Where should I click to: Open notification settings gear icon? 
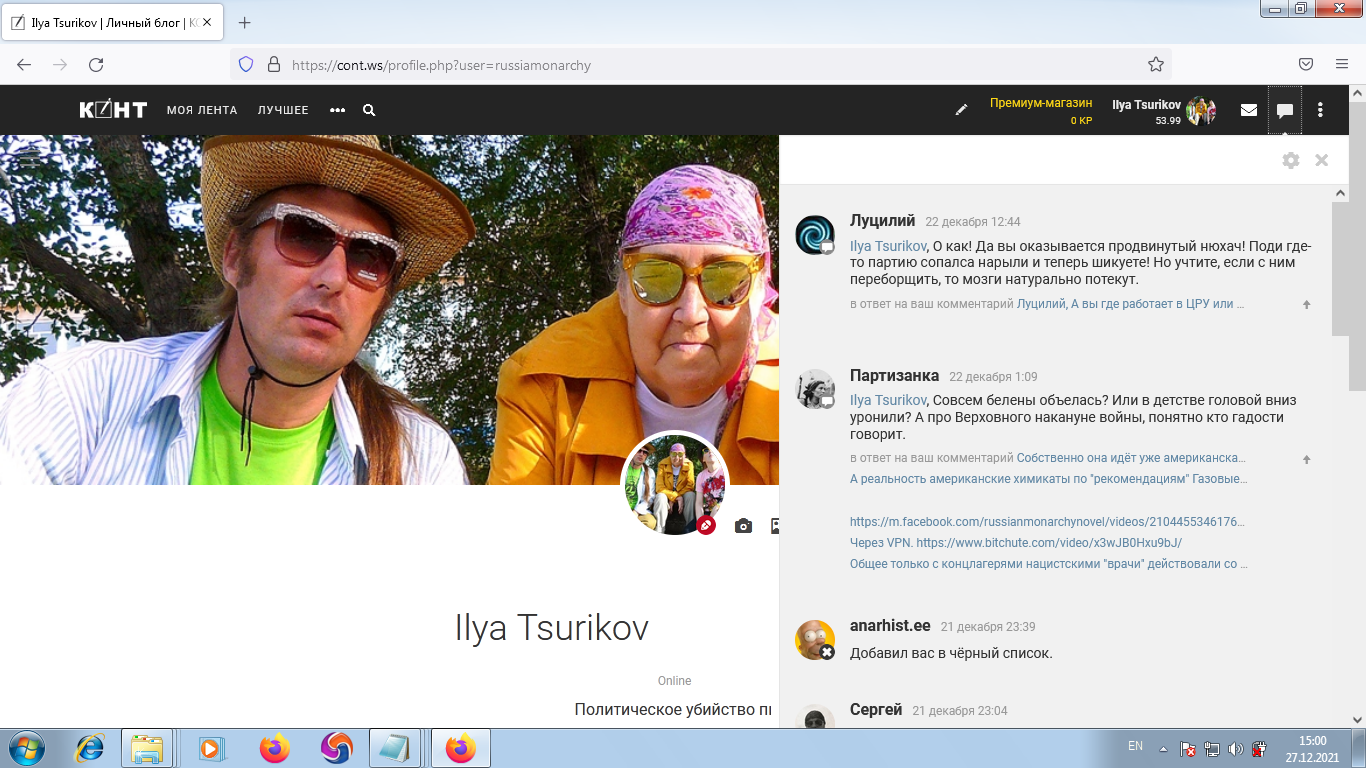click(x=1291, y=160)
